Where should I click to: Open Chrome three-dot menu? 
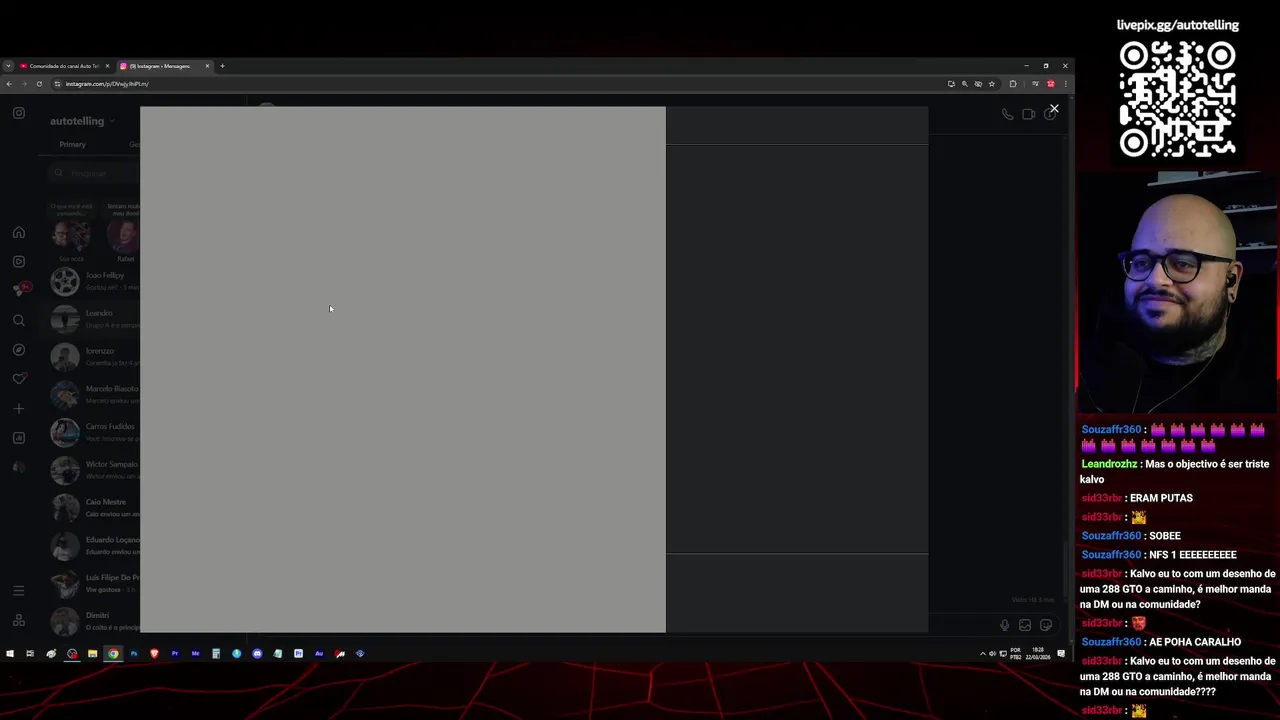1065,84
